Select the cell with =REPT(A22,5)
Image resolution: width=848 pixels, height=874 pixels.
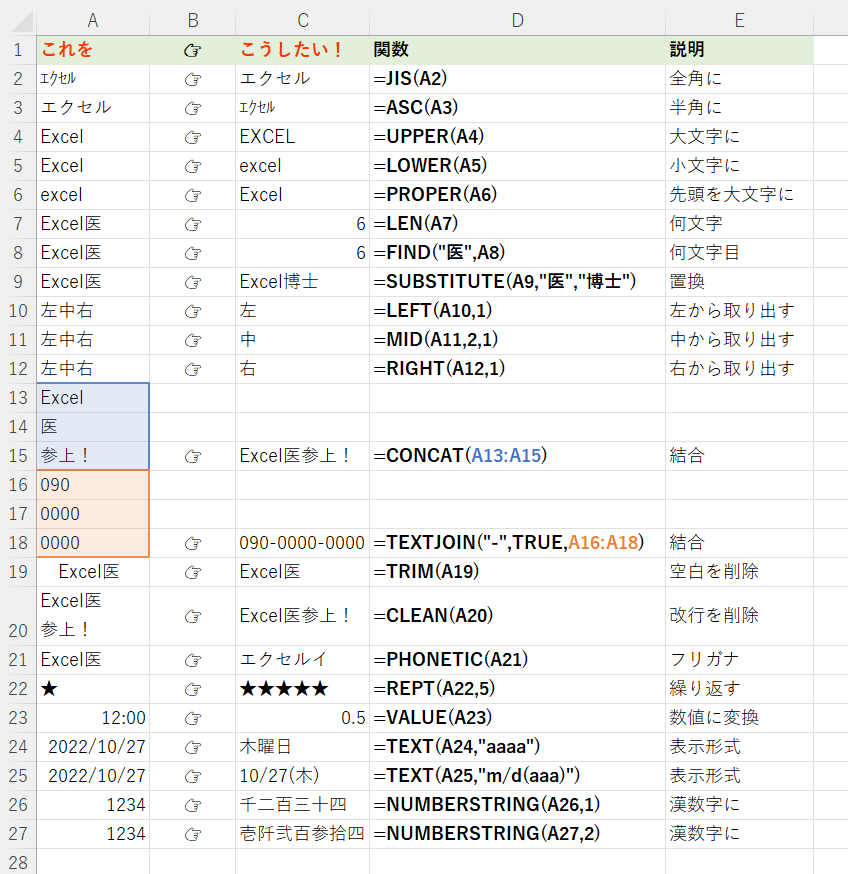click(517, 689)
